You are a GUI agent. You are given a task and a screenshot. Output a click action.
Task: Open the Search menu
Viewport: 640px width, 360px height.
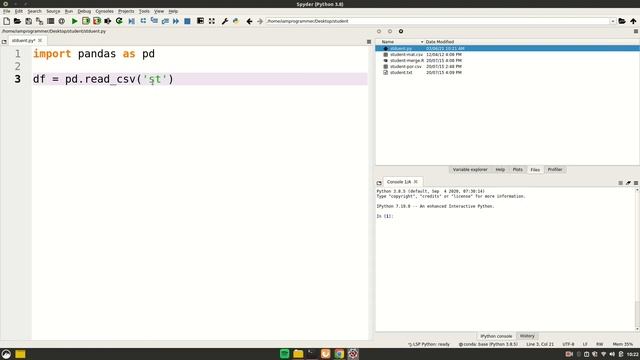tap(35, 11)
